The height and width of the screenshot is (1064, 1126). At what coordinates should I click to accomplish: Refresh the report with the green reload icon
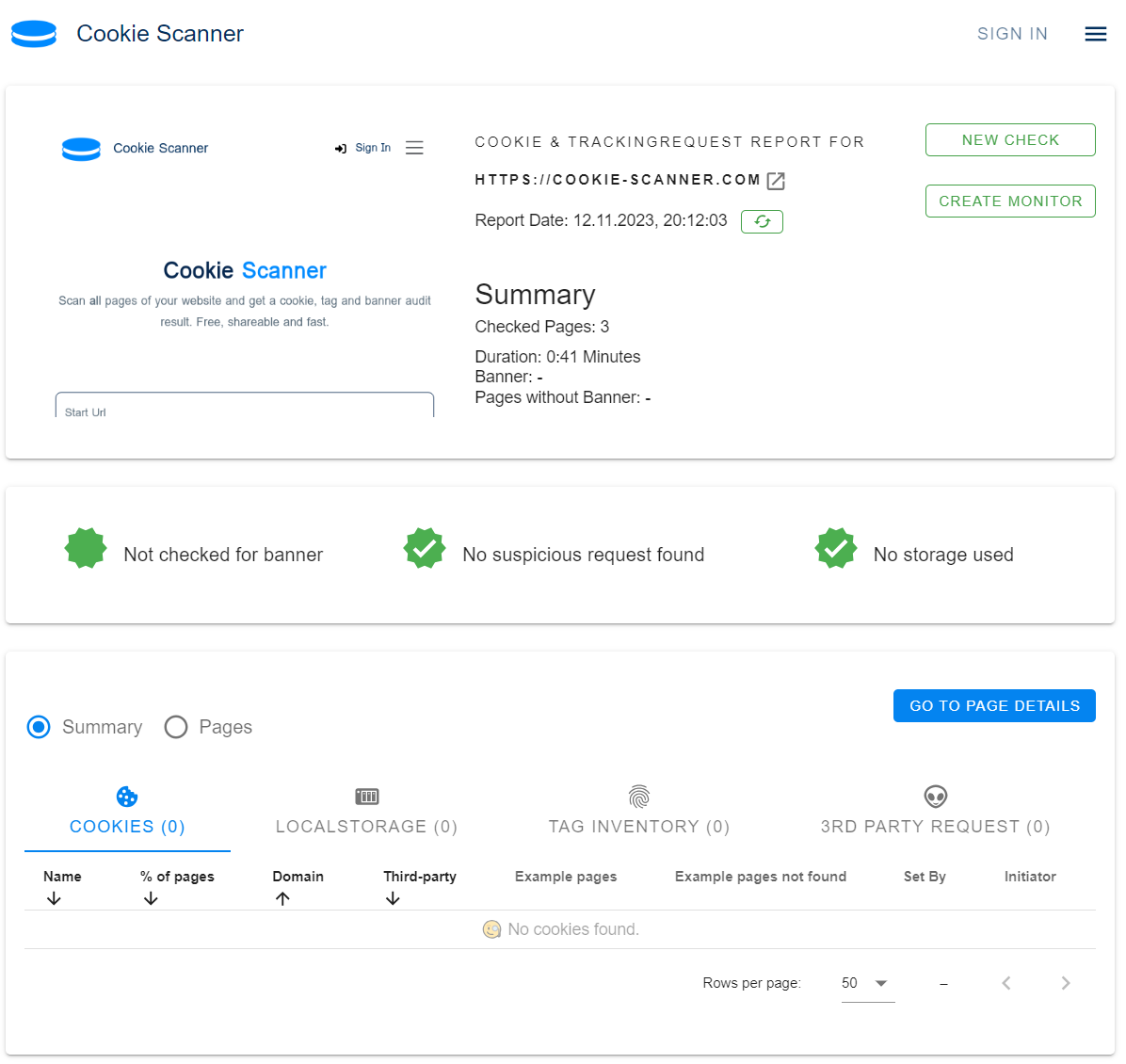tap(762, 221)
